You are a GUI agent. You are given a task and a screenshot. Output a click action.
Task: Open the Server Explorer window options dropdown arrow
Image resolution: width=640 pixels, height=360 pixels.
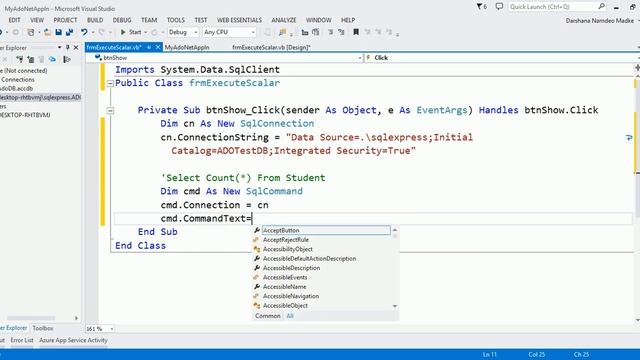60,47
